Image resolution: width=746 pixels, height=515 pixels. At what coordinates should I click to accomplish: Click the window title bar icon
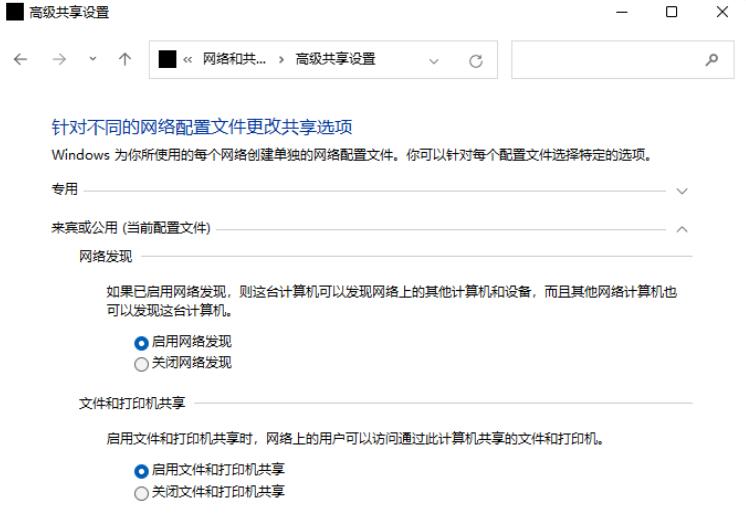[x=15, y=11]
